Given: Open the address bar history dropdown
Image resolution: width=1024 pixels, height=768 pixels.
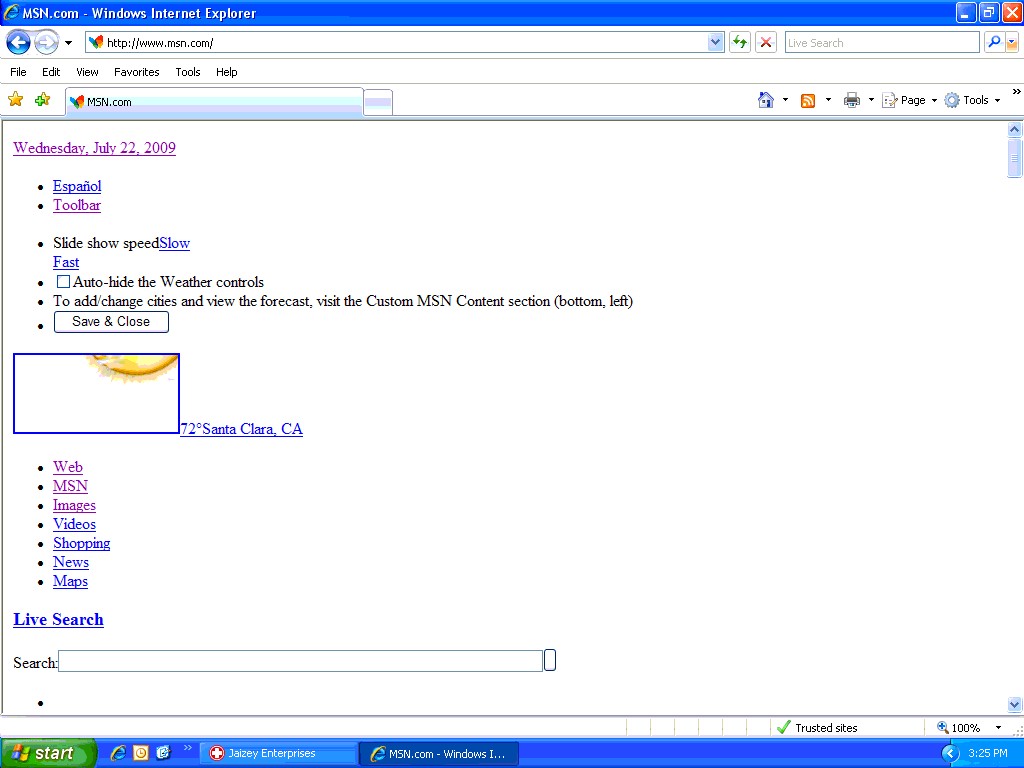Looking at the screenshot, I should pos(714,42).
